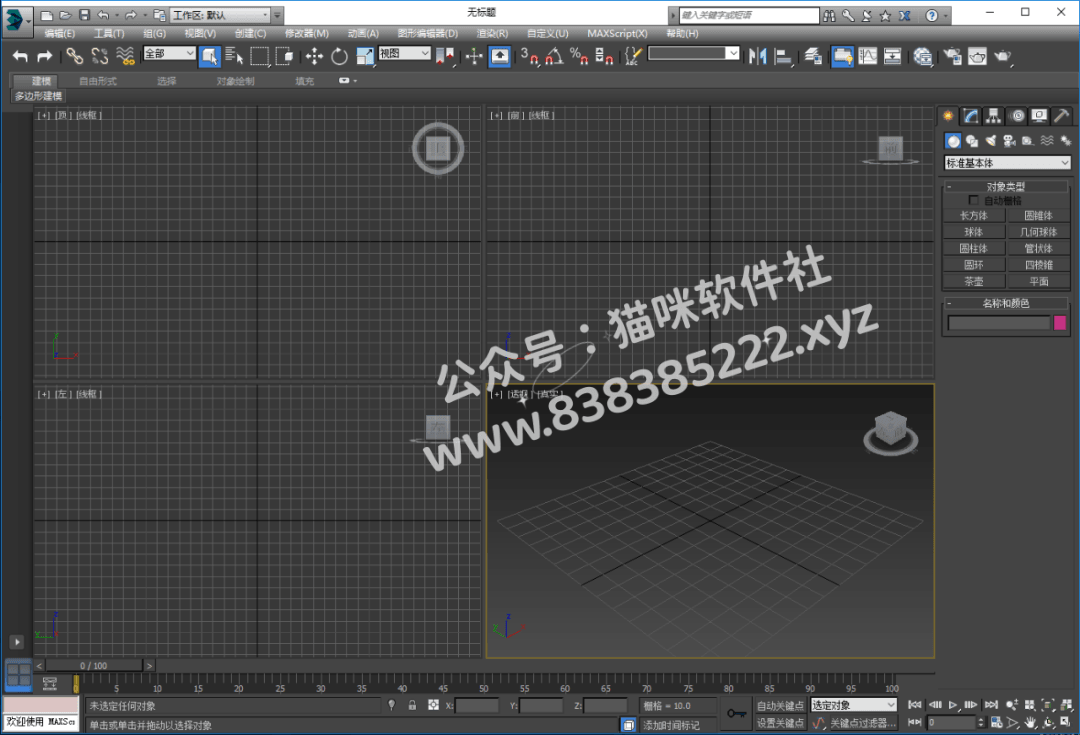The width and height of the screenshot is (1080, 735).
Task: Activate the Select and Move tool
Action: pyautogui.click(x=314, y=56)
